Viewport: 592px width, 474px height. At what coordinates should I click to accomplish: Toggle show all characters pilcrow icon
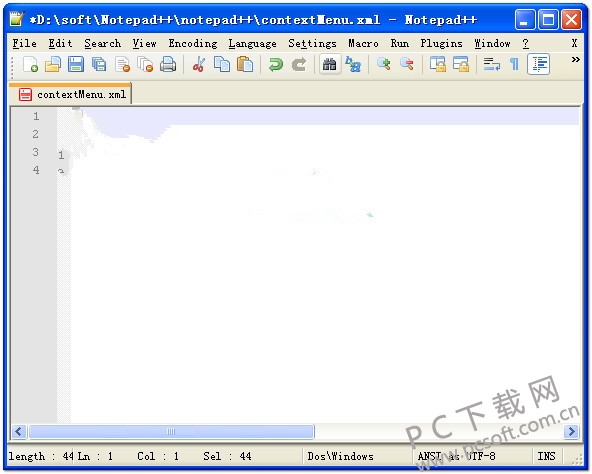point(514,64)
